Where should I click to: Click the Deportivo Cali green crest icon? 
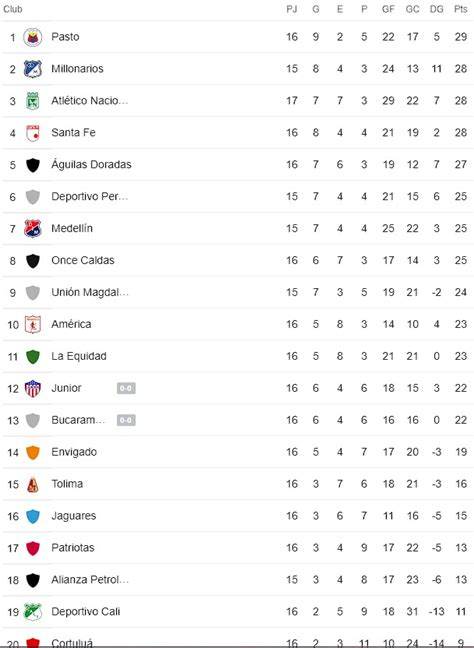(x=33, y=612)
